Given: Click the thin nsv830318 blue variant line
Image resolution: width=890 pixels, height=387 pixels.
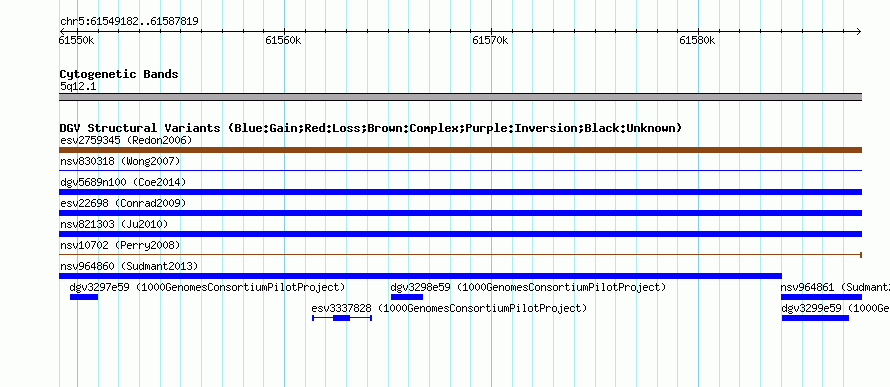Looking at the screenshot, I should (460, 170).
